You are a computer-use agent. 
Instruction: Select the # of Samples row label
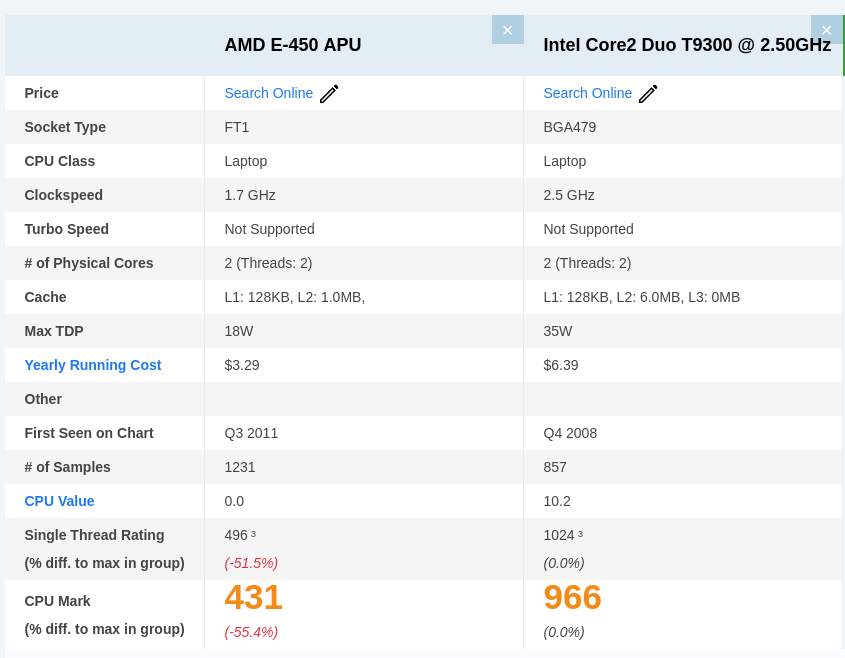(67, 467)
